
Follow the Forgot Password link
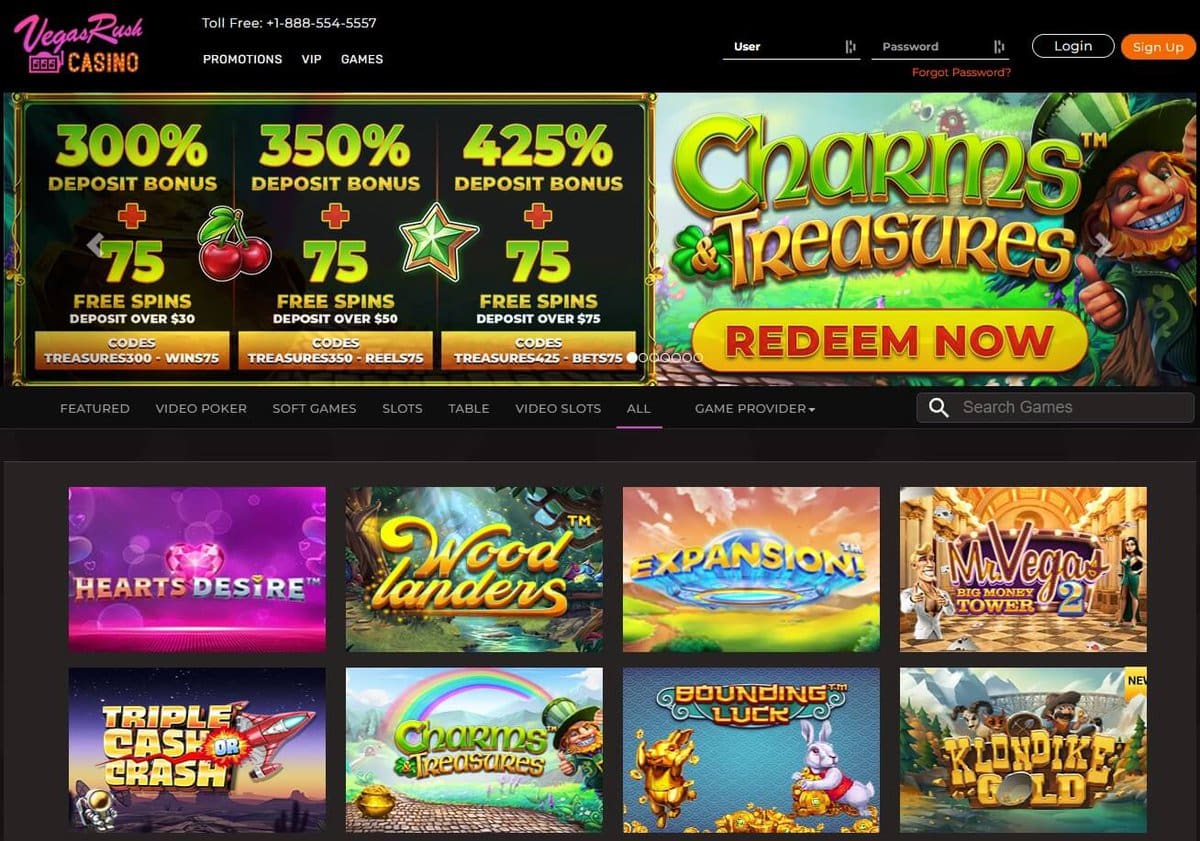pos(961,72)
